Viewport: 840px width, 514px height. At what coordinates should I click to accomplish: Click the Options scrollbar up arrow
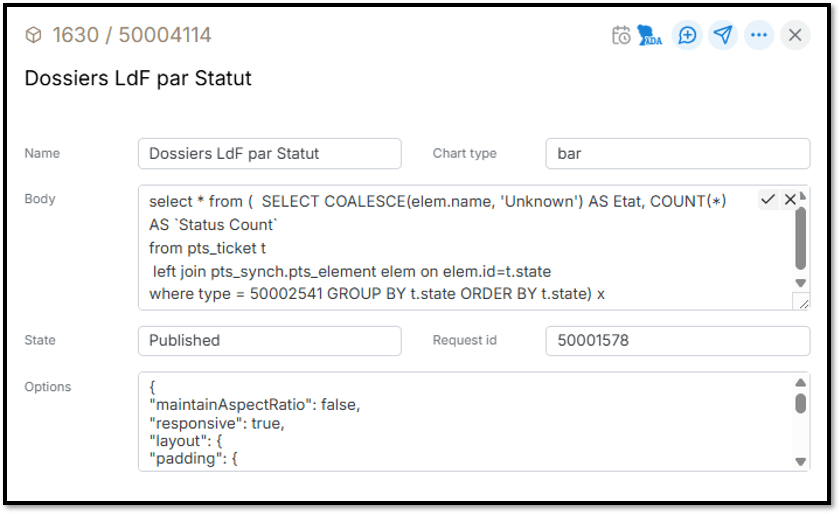(x=800, y=383)
